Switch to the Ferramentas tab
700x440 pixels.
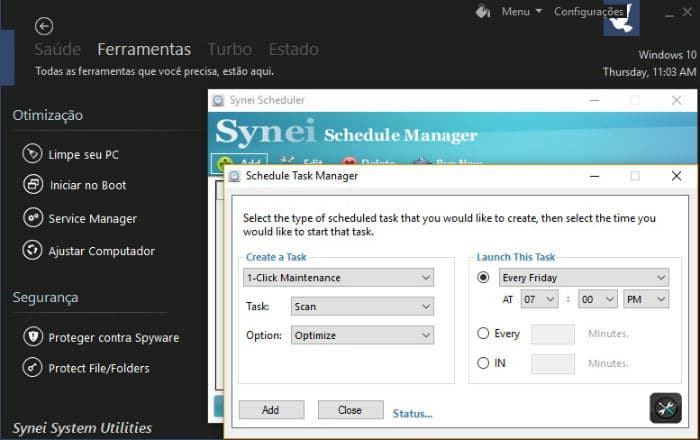(x=144, y=49)
